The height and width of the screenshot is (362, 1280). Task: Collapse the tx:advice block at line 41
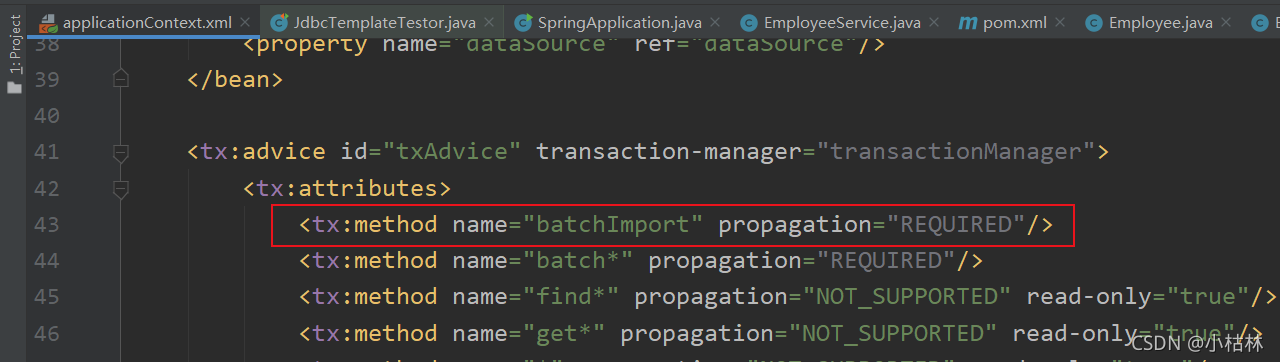coord(120,152)
